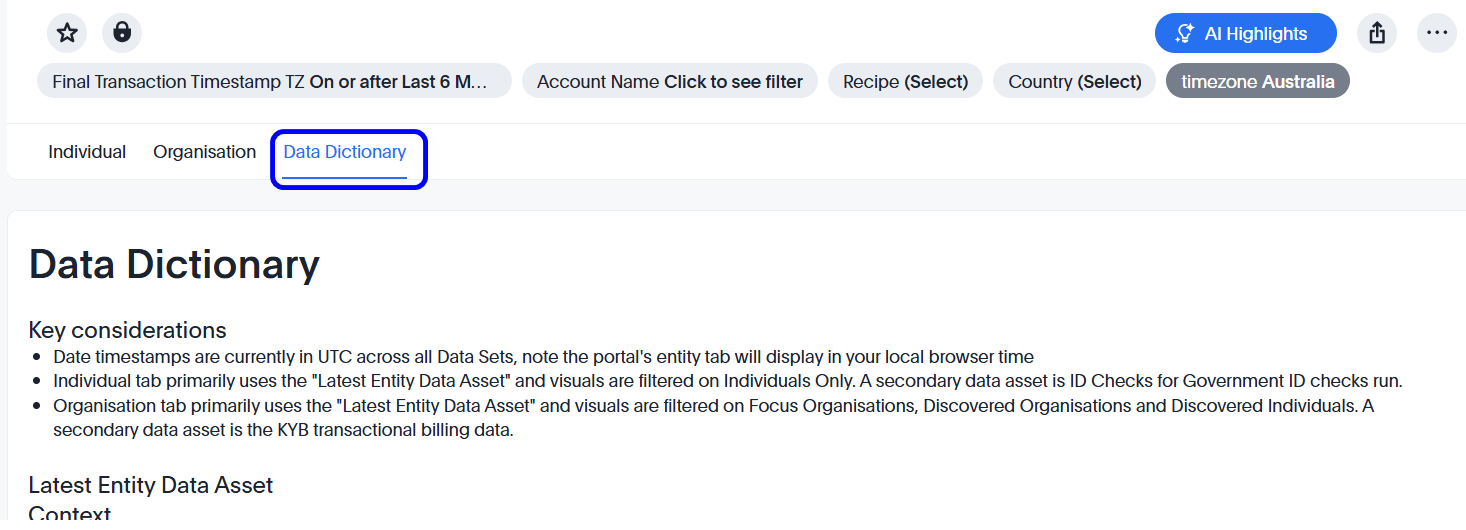Image resolution: width=1466 pixels, height=530 pixels.
Task: Select the Data Dictionary tab
Action: pos(345,152)
